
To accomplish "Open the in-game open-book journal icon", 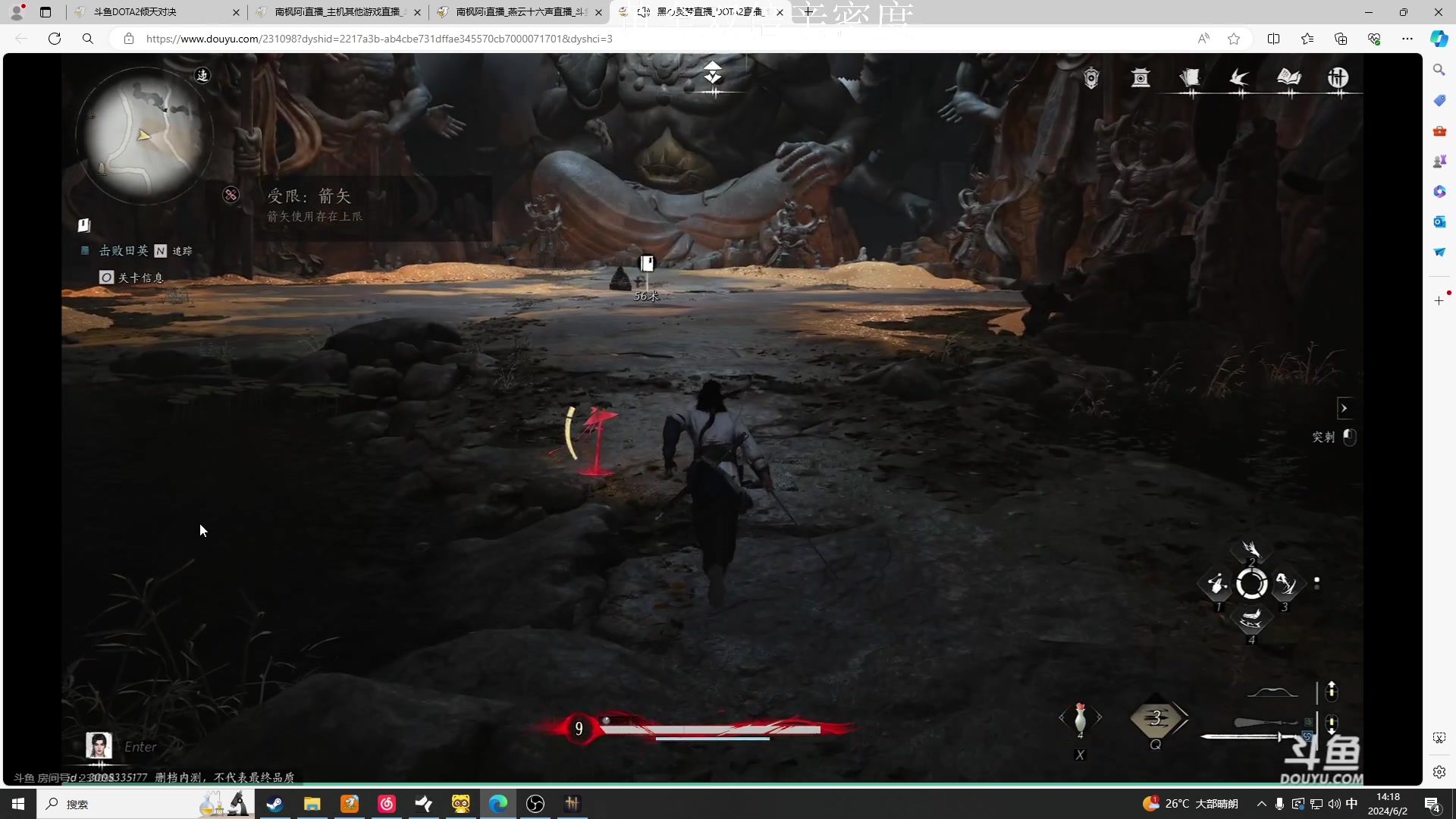I will [1288, 77].
